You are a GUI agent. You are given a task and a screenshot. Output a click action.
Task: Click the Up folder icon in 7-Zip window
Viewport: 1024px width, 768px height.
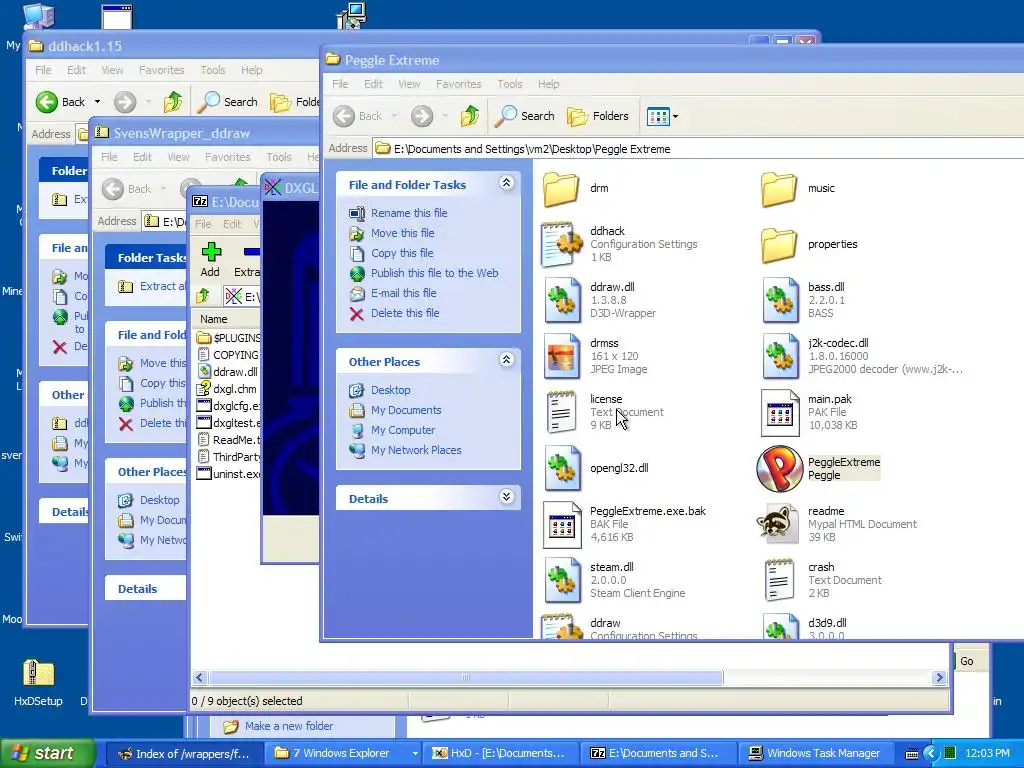click(x=202, y=296)
